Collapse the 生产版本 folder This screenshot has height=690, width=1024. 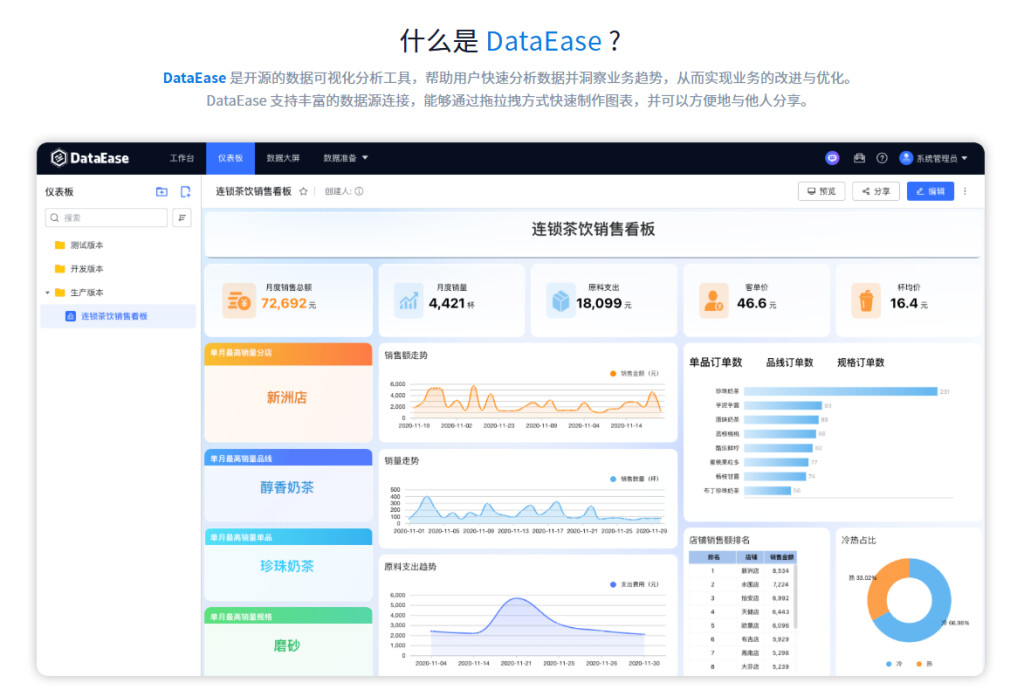click(x=48, y=292)
